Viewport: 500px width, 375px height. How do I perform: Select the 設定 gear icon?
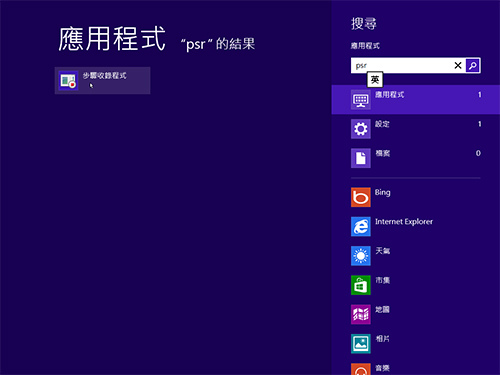(x=361, y=129)
